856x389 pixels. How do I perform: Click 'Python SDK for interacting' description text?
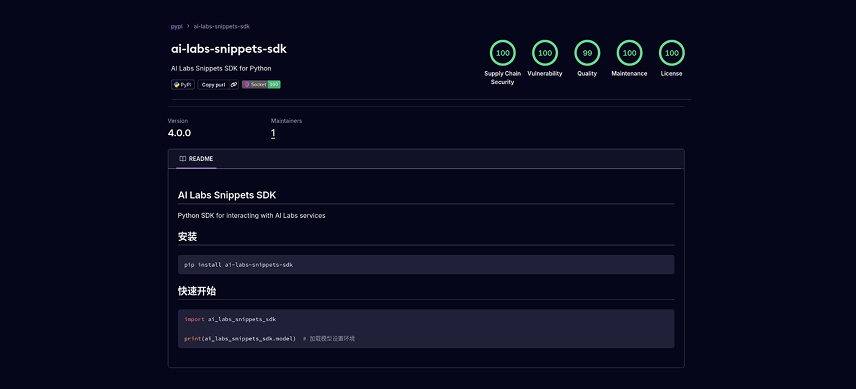coord(252,216)
